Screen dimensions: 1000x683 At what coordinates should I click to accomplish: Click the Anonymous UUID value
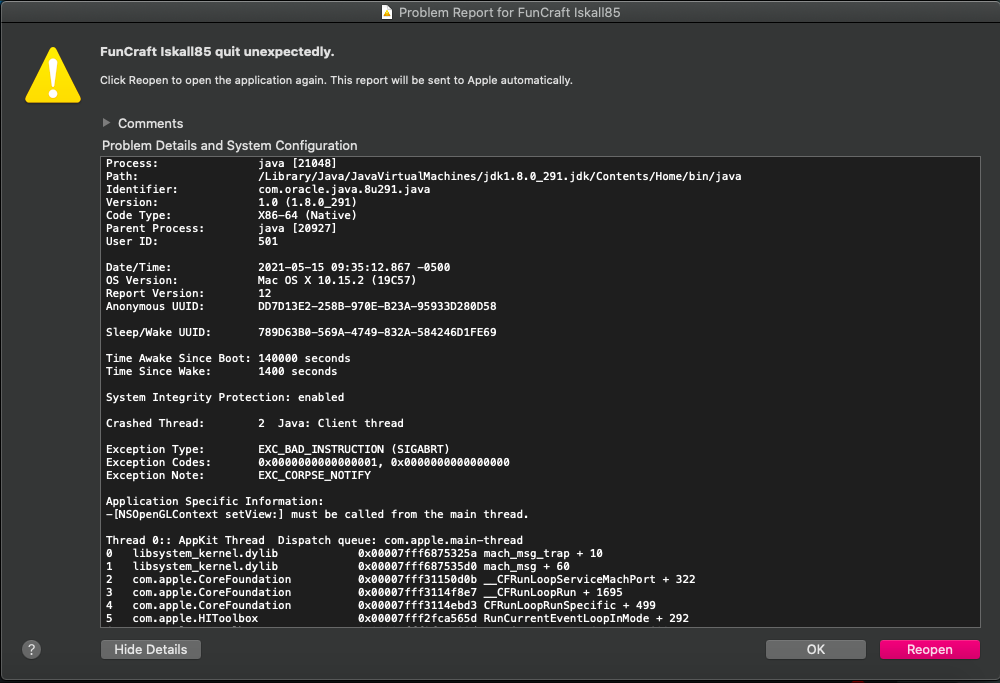pos(377,306)
